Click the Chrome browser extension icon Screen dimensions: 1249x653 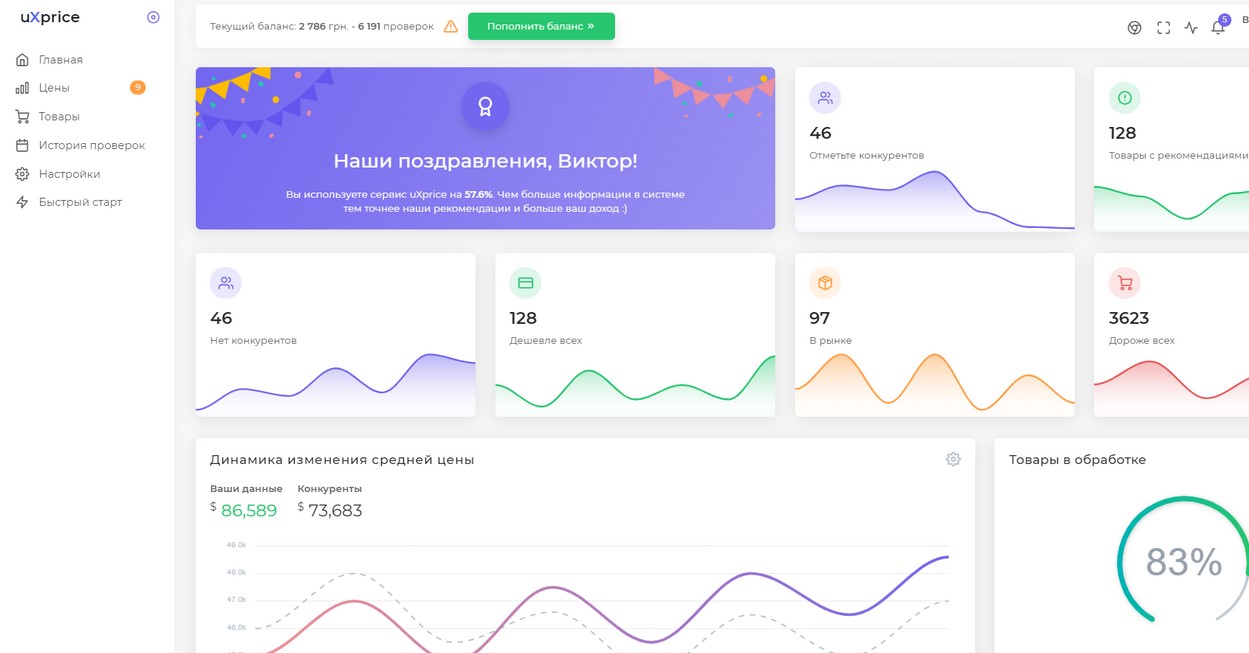1135,27
